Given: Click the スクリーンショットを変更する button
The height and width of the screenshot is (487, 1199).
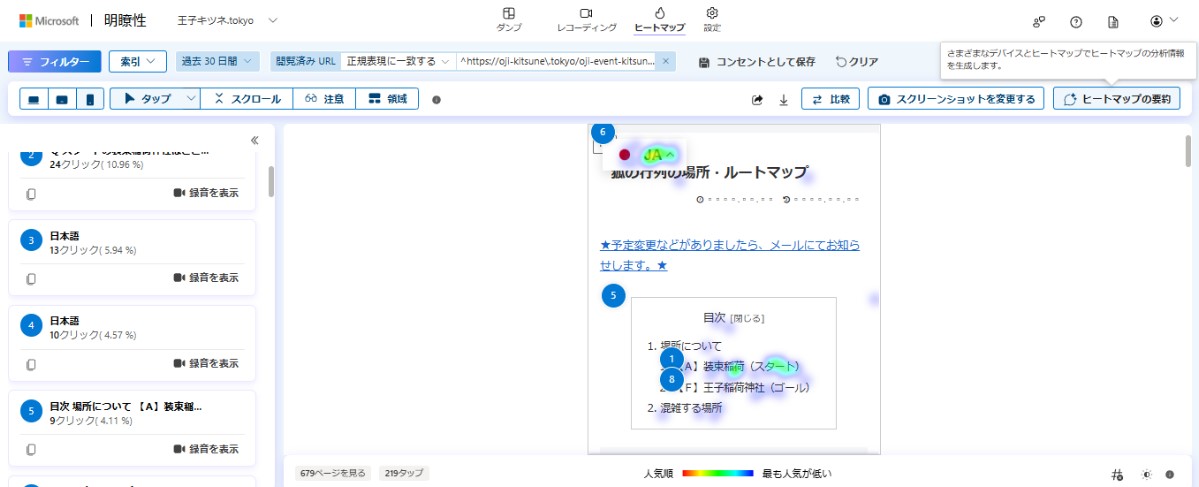Looking at the screenshot, I should (x=957, y=99).
